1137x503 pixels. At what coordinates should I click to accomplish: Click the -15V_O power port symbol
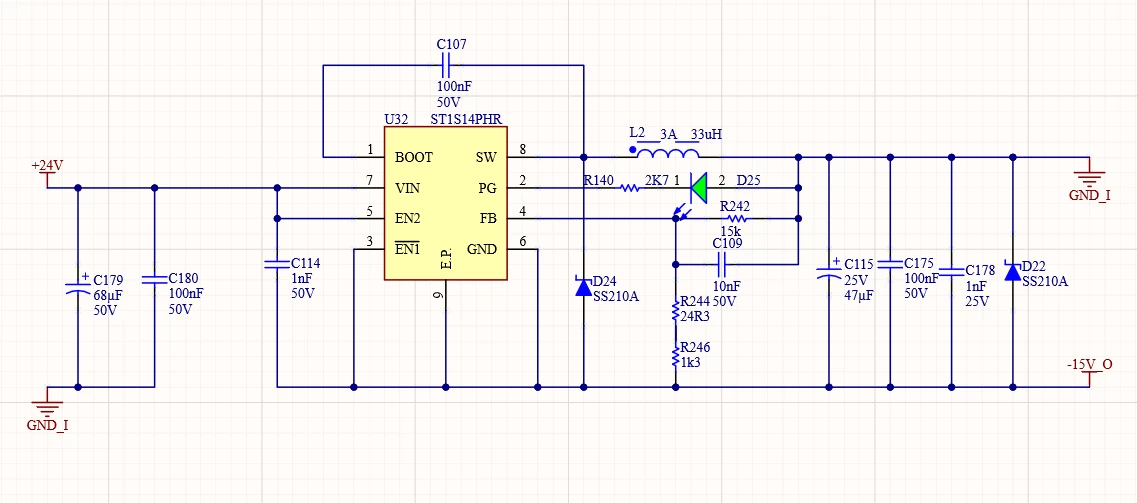tap(1089, 371)
